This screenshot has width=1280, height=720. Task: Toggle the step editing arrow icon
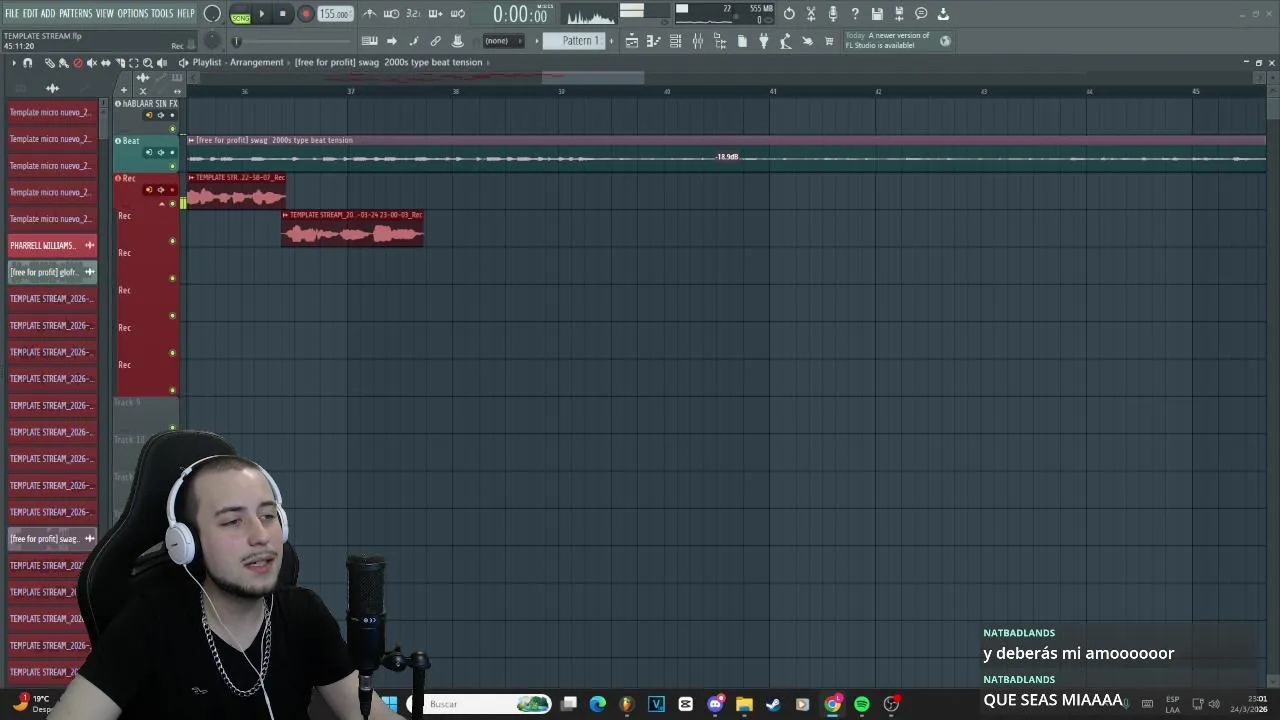click(391, 41)
